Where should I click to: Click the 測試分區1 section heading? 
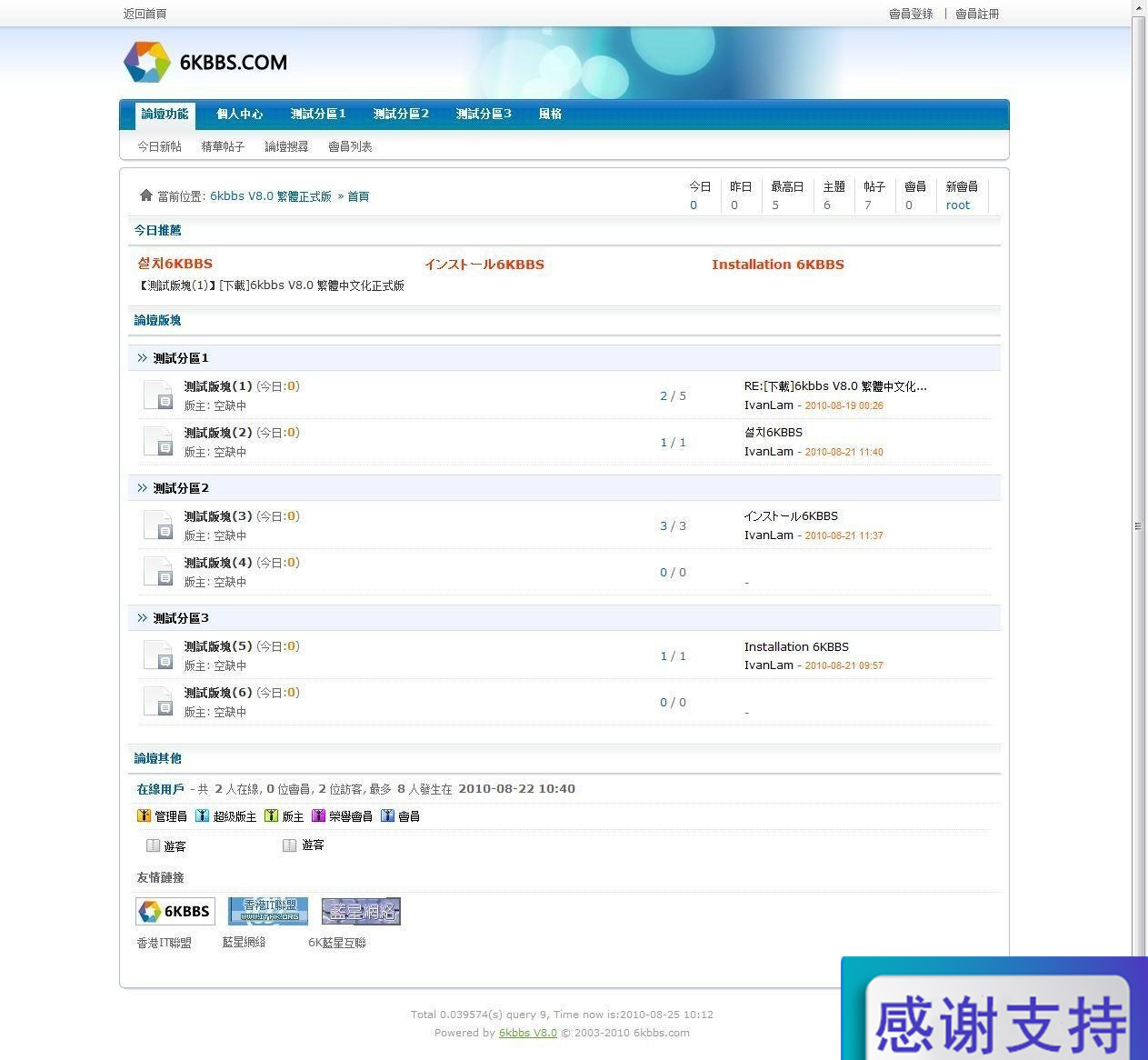point(181,358)
